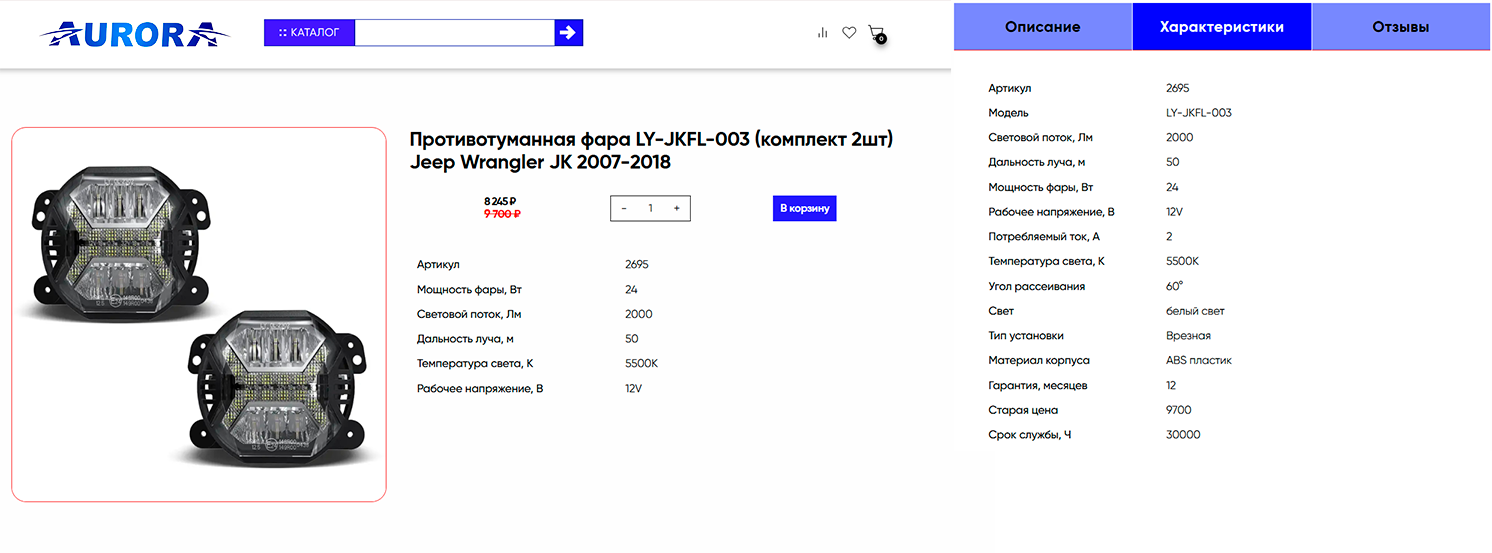Select Модель row label in characteristics
This screenshot has width=1492, height=553.
tap(1008, 113)
